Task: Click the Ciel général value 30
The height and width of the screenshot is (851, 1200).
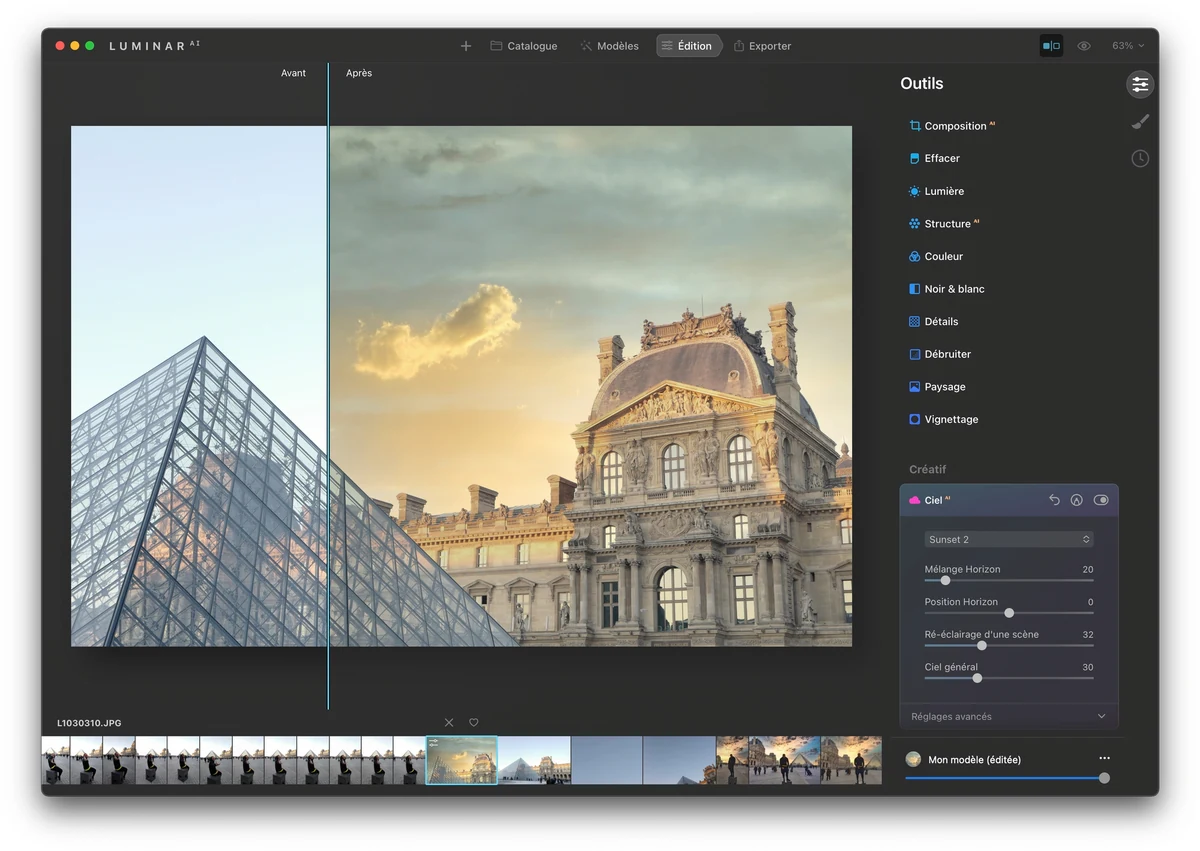Action: tap(1088, 667)
